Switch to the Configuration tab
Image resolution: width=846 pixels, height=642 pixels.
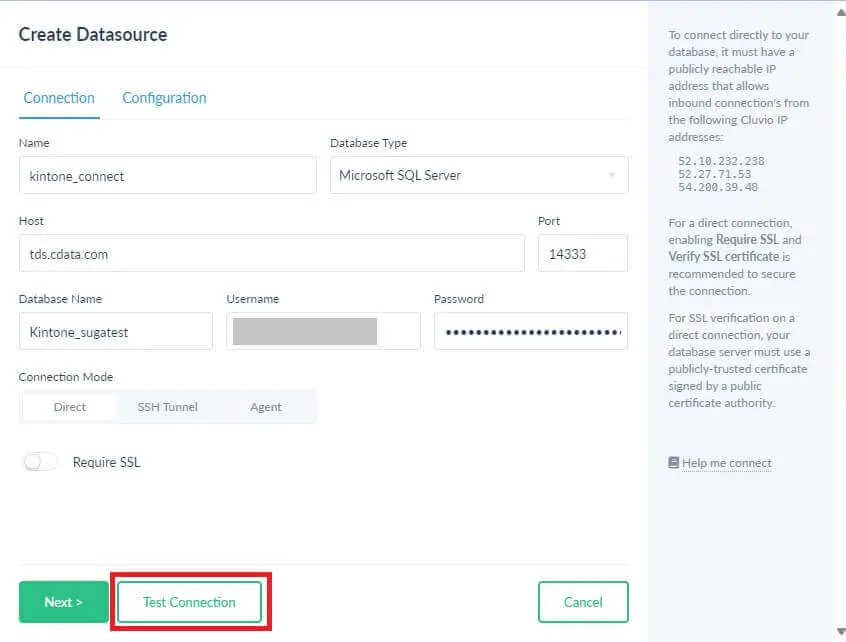click(x=164, y=98)
